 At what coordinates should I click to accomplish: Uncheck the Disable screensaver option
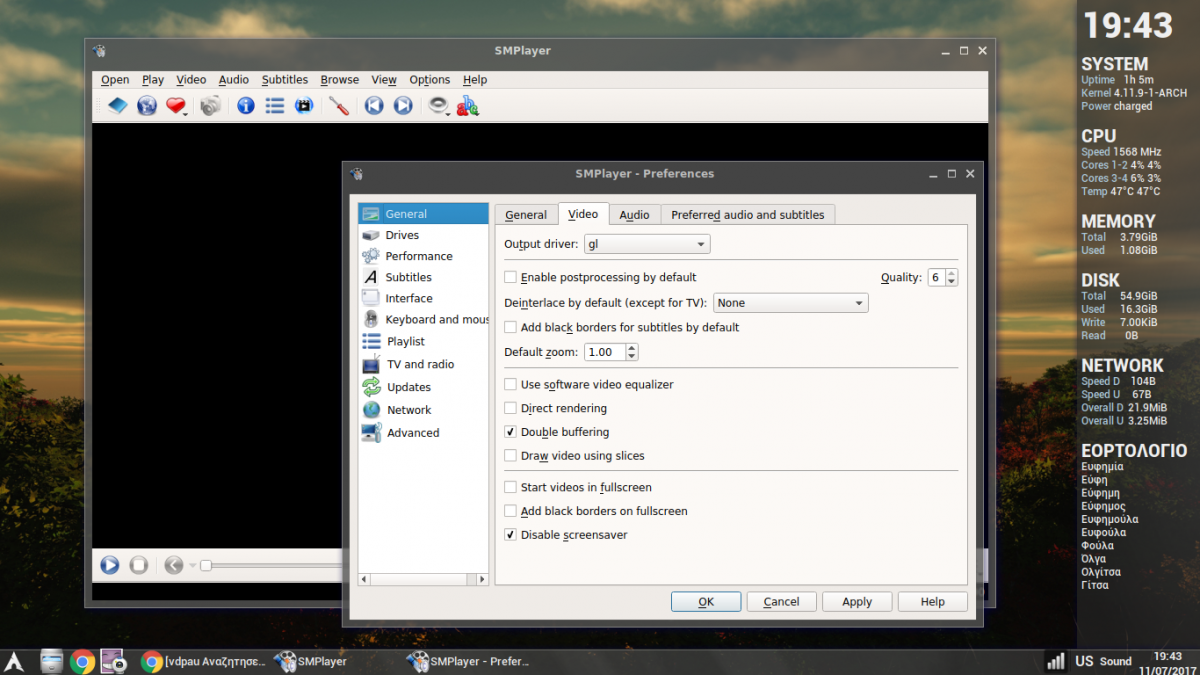pos(511,535)
